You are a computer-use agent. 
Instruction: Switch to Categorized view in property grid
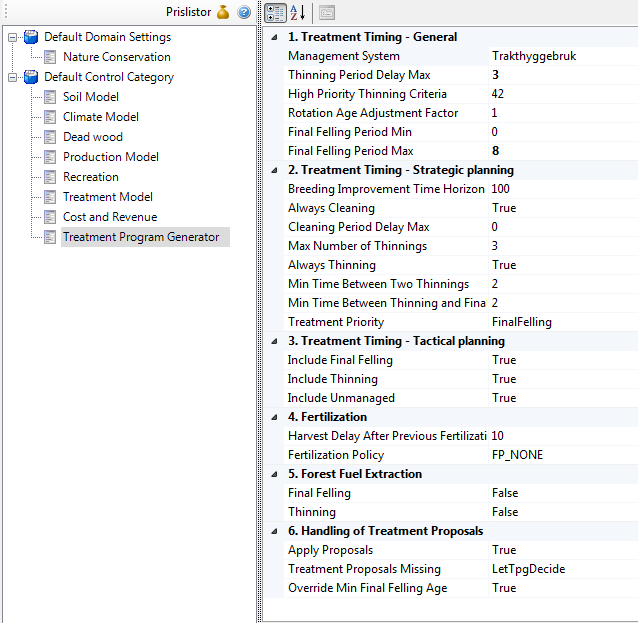[x=275, y=13]
